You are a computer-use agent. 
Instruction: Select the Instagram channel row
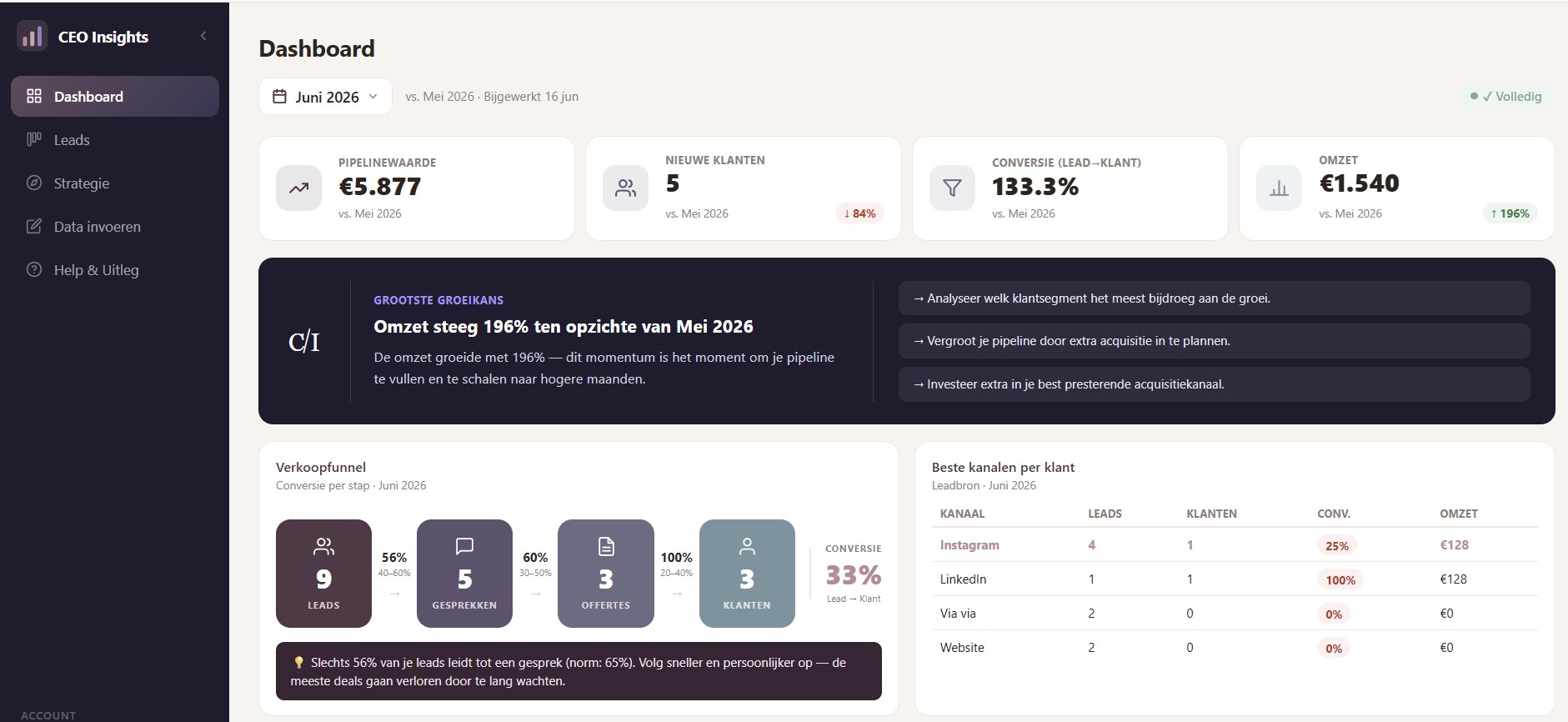pos(1235,545)
